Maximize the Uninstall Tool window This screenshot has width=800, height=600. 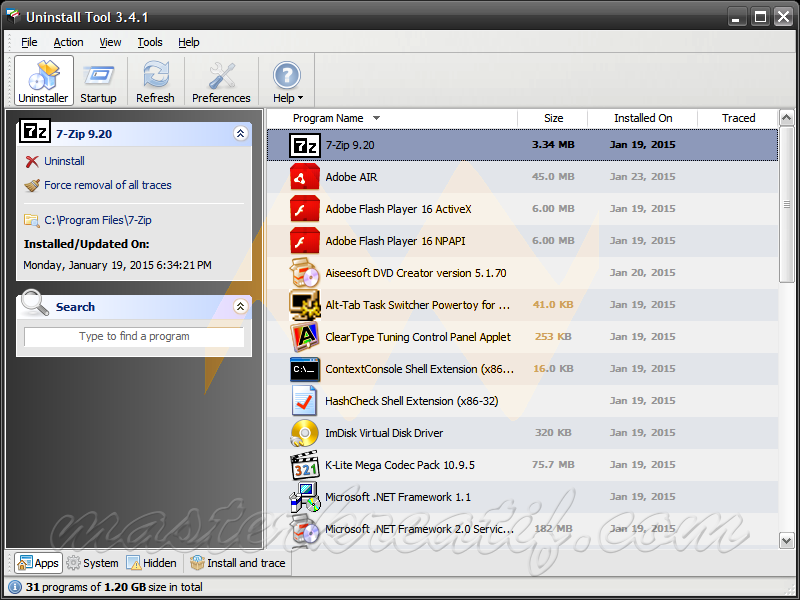coord(760,17)
